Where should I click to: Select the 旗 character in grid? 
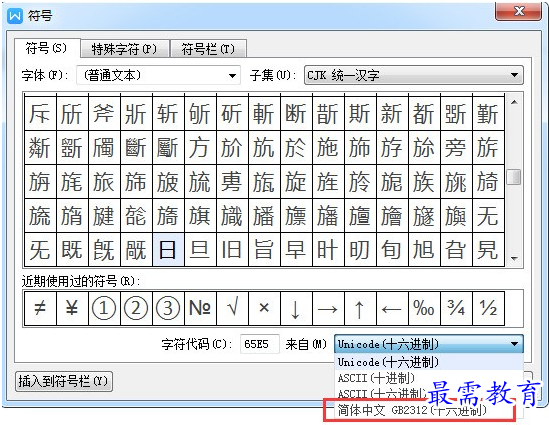[200, 216]
